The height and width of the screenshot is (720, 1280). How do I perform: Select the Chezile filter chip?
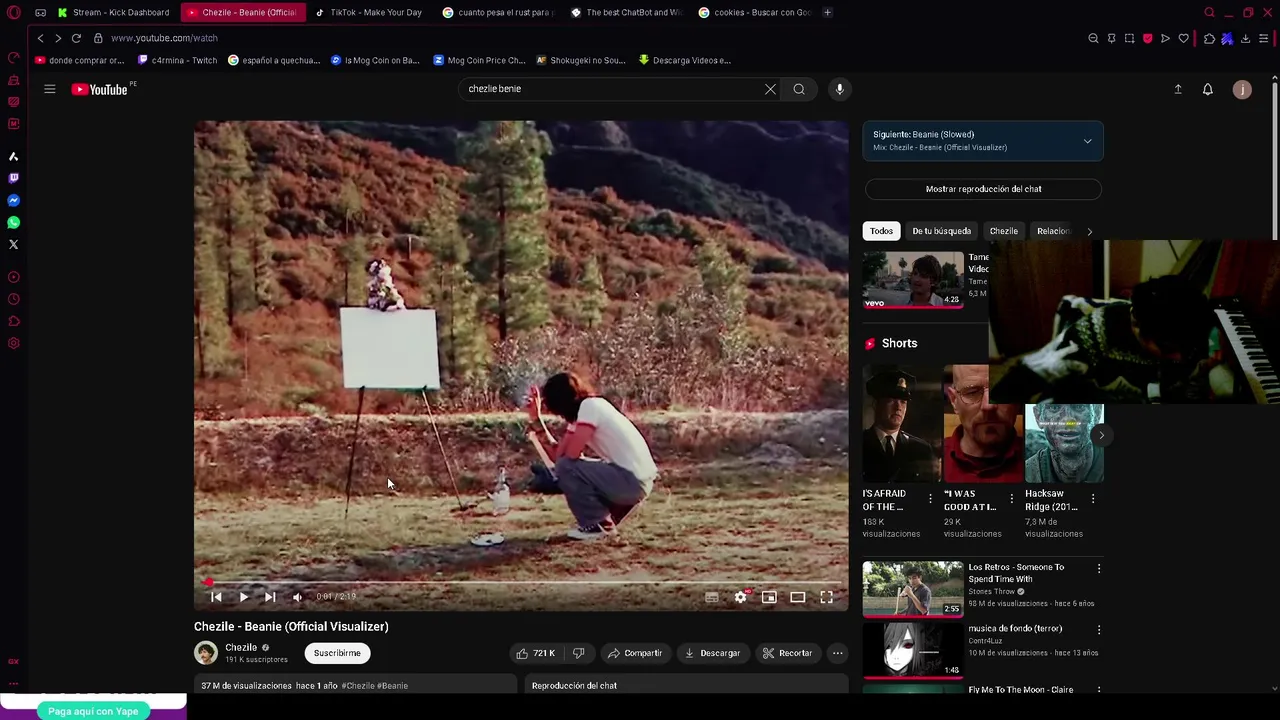click(1003, 231)
